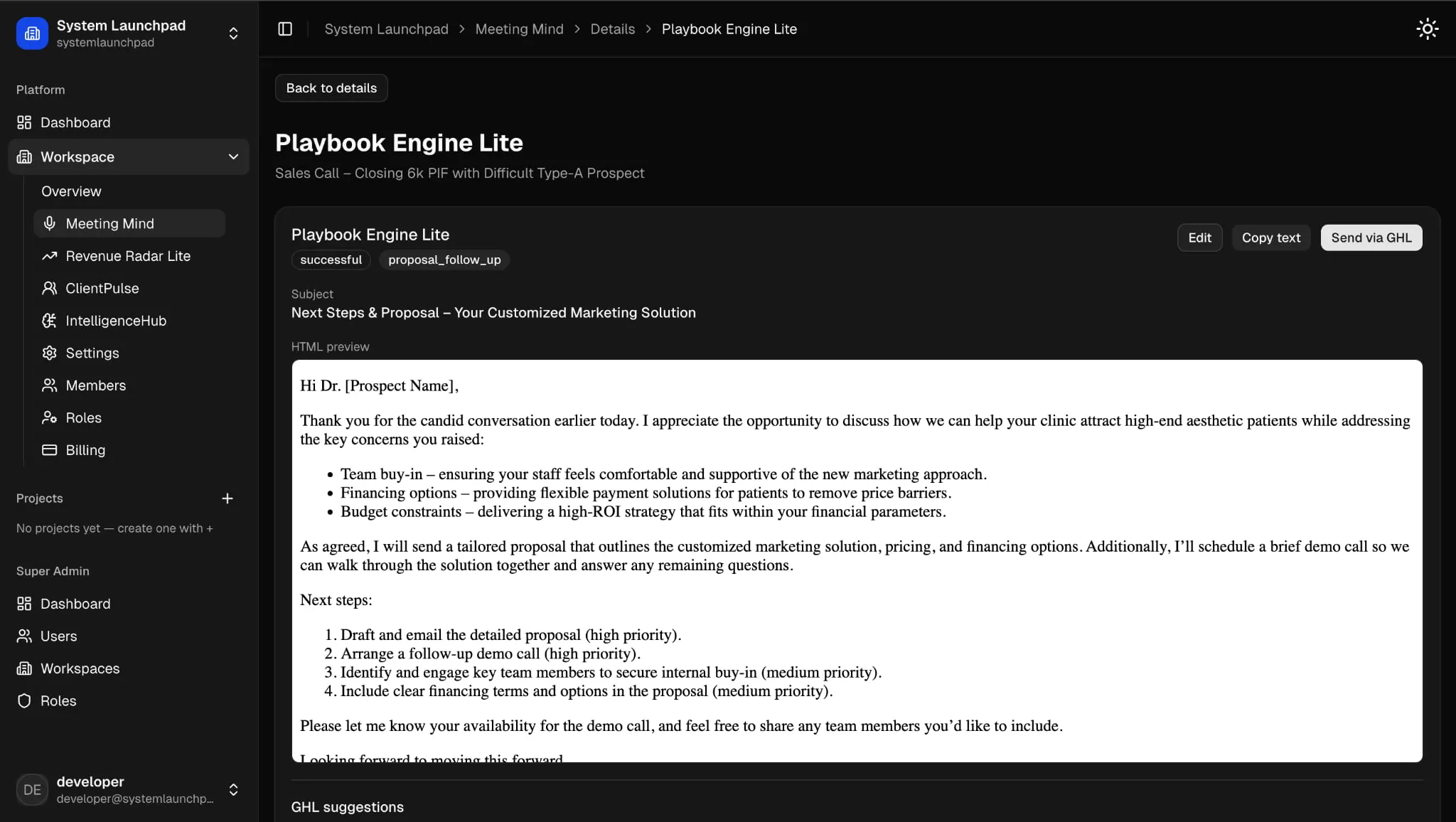Click 'Draft and email the detailed proposal' step
1456x822 pixels.
pos(510,635)
